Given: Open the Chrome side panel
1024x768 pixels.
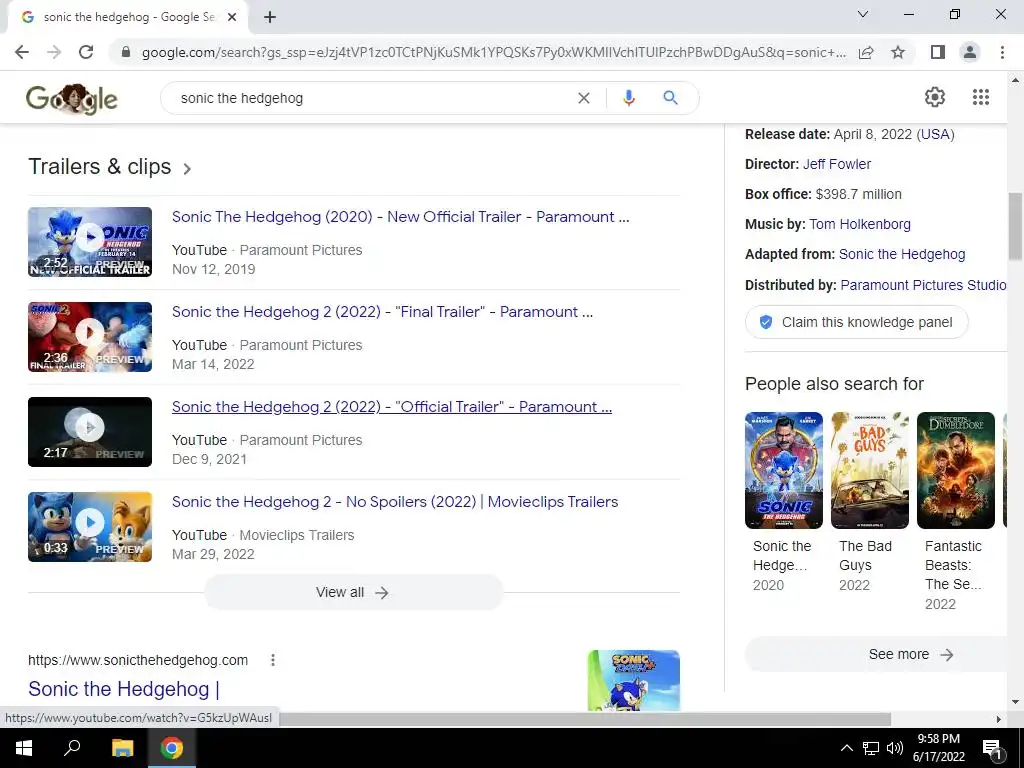Looking at the screenshot, I should 938,52.
